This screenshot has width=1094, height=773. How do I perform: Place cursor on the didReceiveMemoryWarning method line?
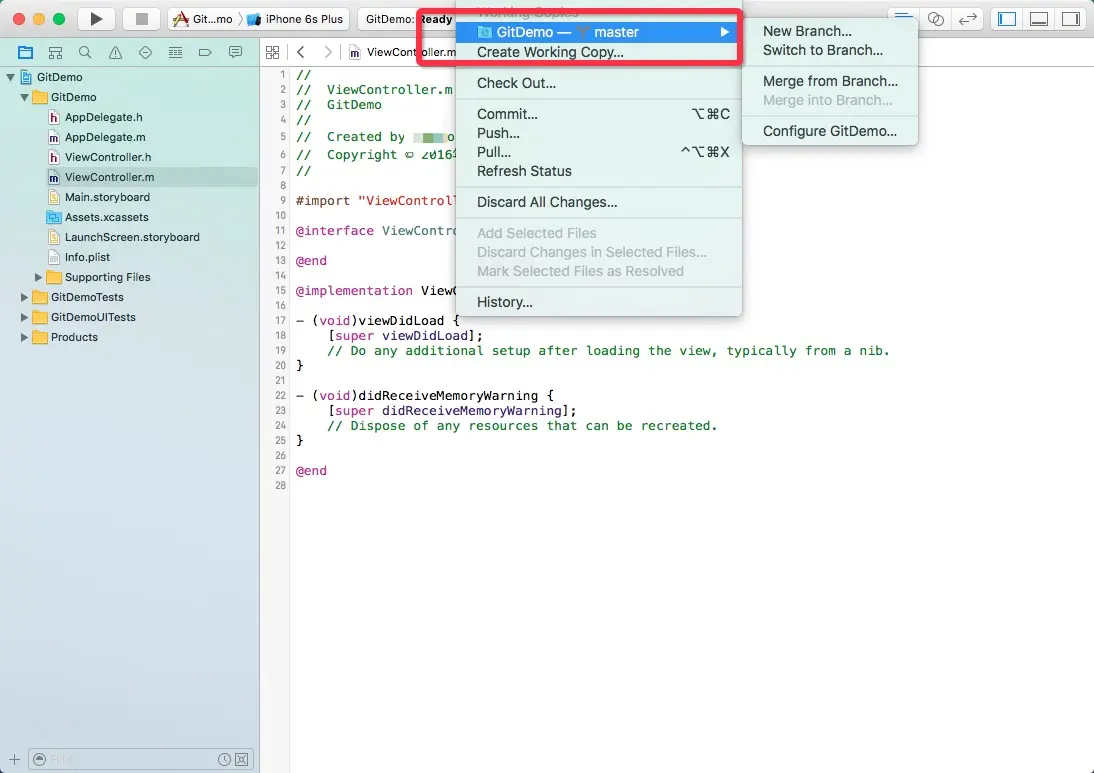tap(424, 396)
